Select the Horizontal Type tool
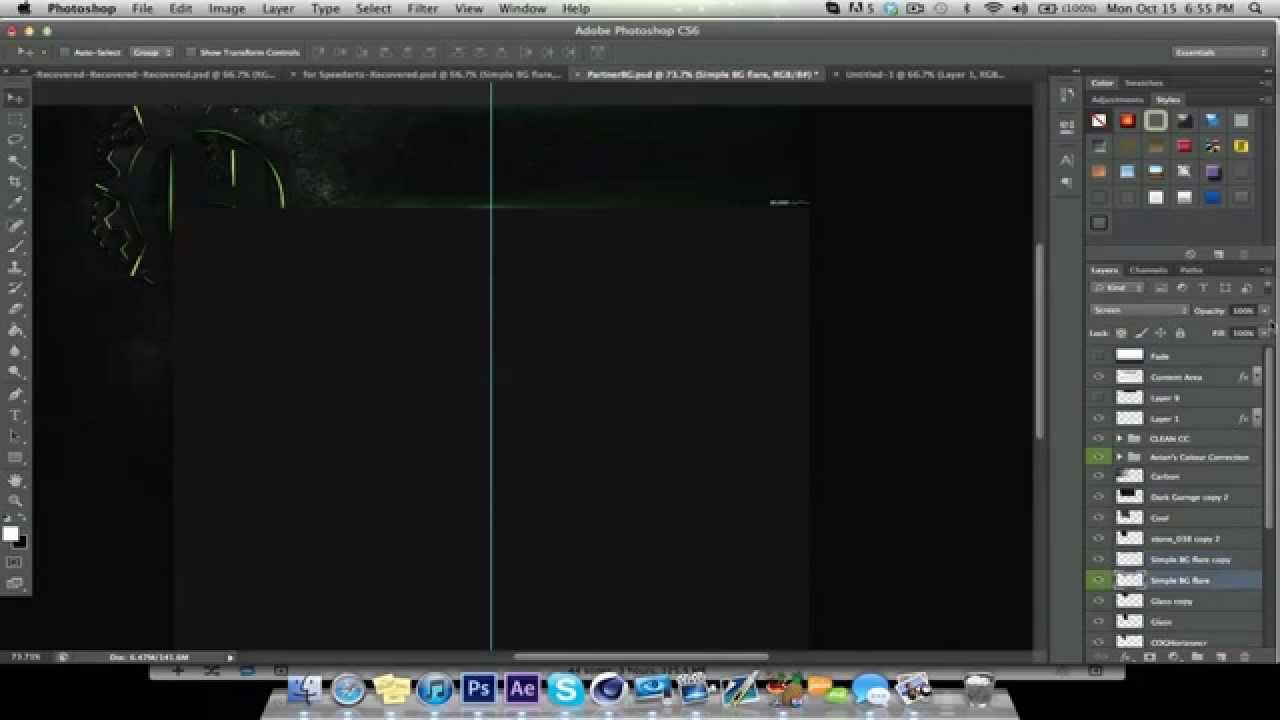 click(15, 416)
